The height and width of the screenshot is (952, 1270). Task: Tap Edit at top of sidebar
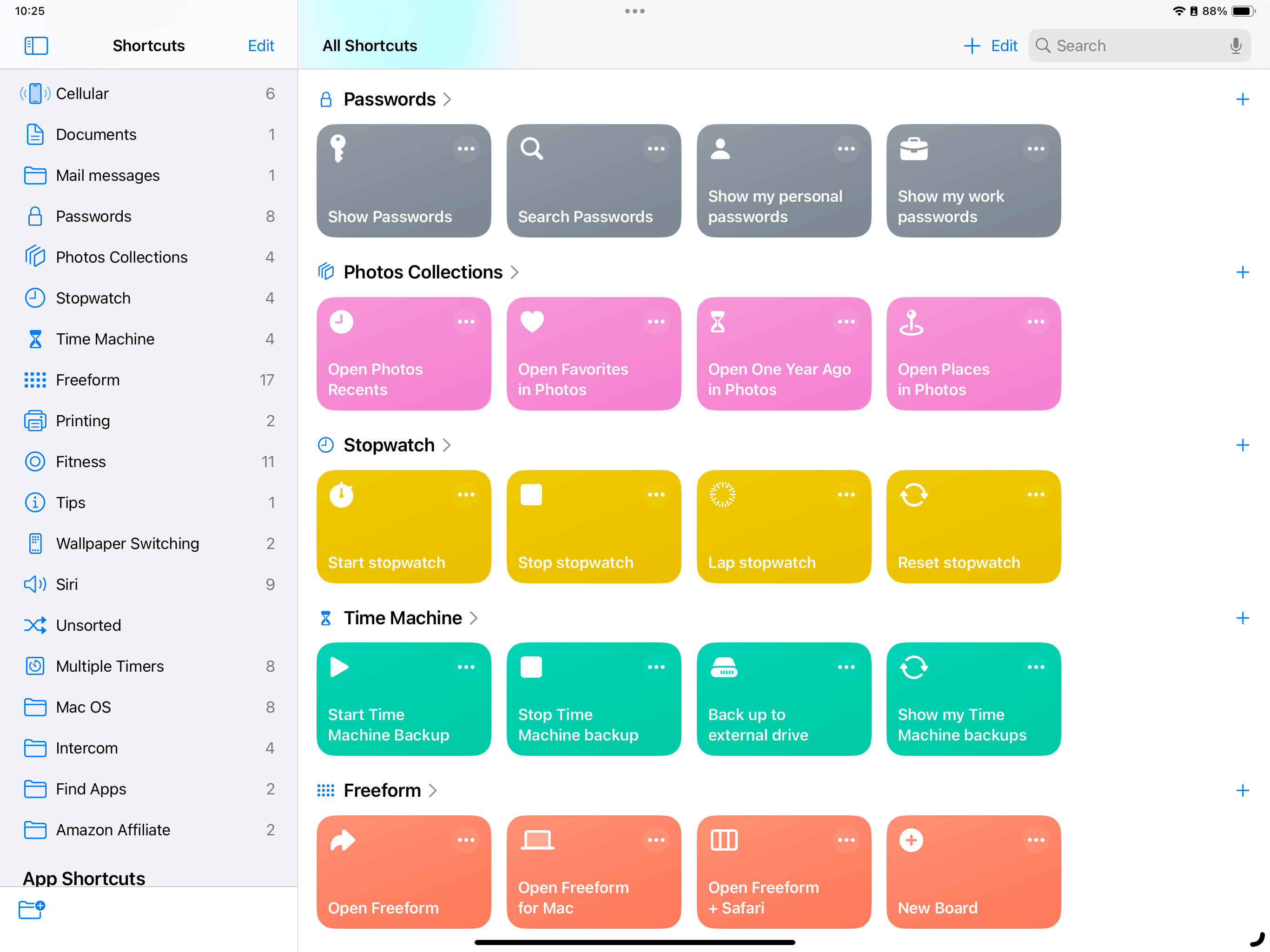tap(261, 46)
